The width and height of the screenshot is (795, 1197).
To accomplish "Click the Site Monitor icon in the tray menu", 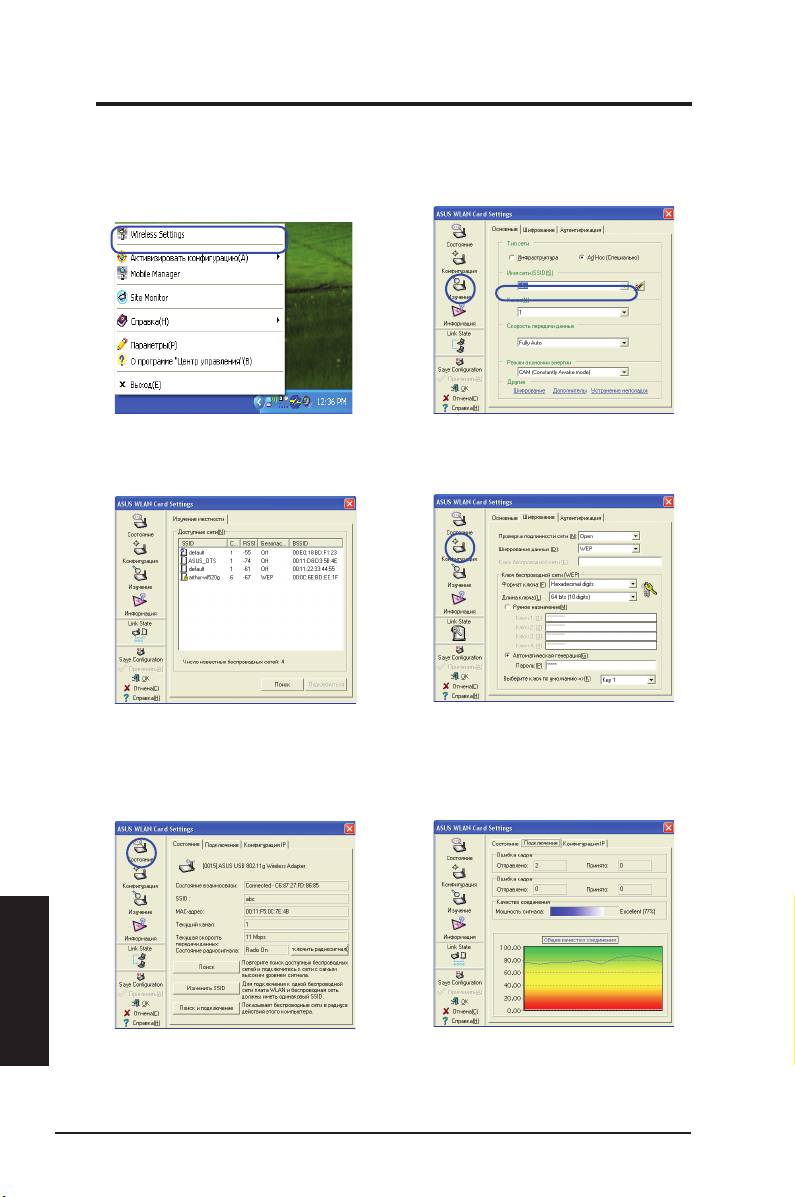I will tap(123, 297).
